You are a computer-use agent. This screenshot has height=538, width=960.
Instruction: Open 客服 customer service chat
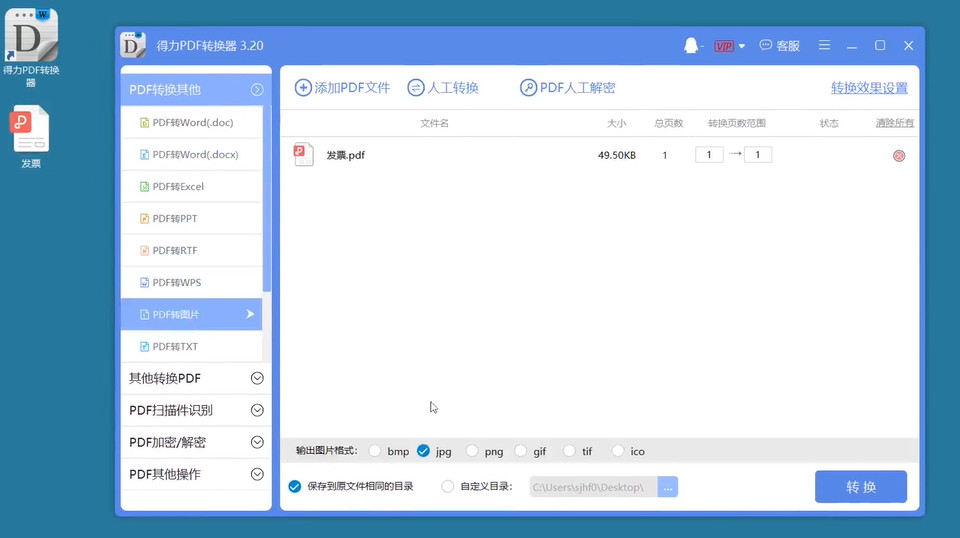(x=779, y=46)
